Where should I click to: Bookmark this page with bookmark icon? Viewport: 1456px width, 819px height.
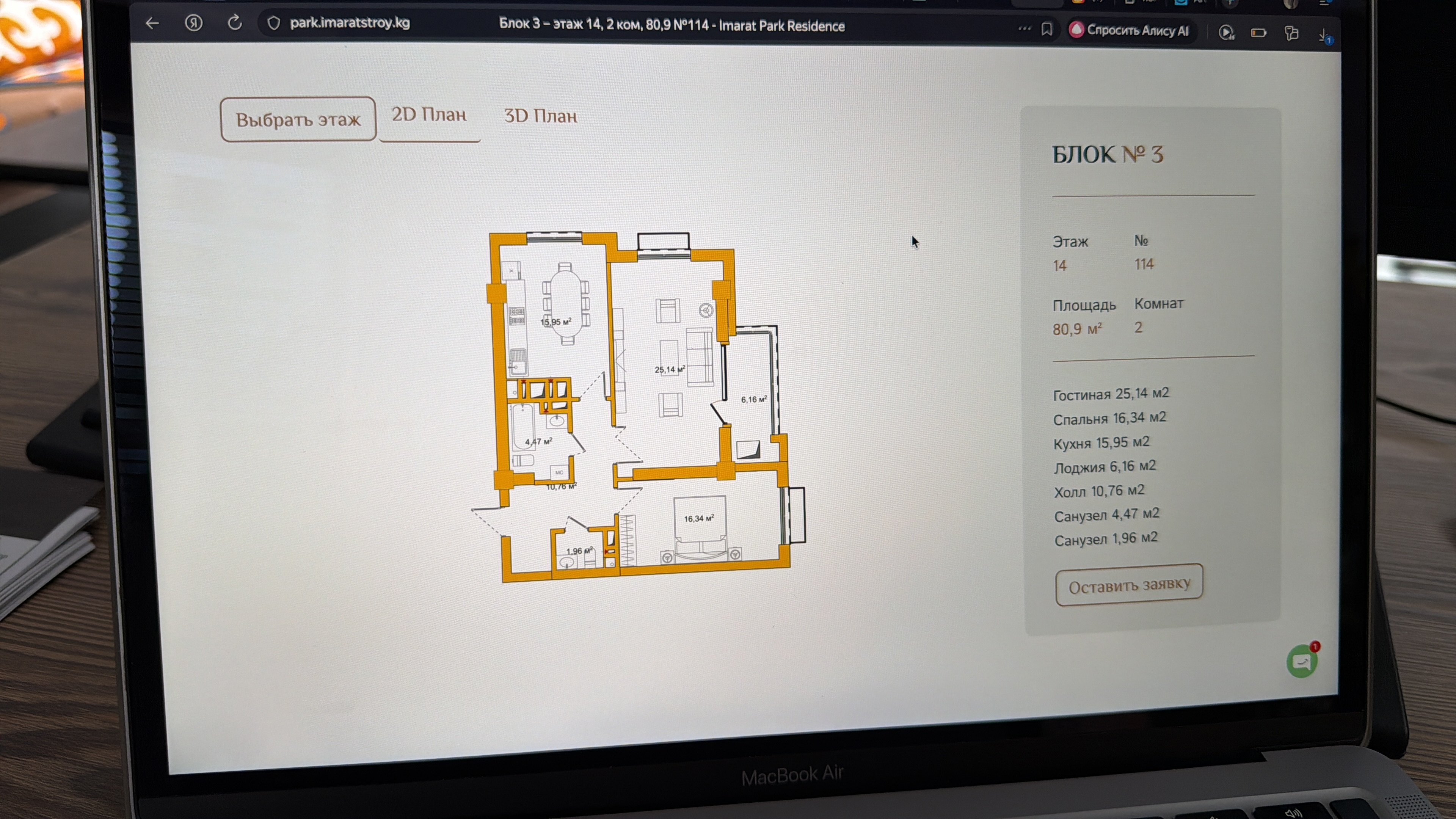pyautogui.click(x=1047, y=30)
